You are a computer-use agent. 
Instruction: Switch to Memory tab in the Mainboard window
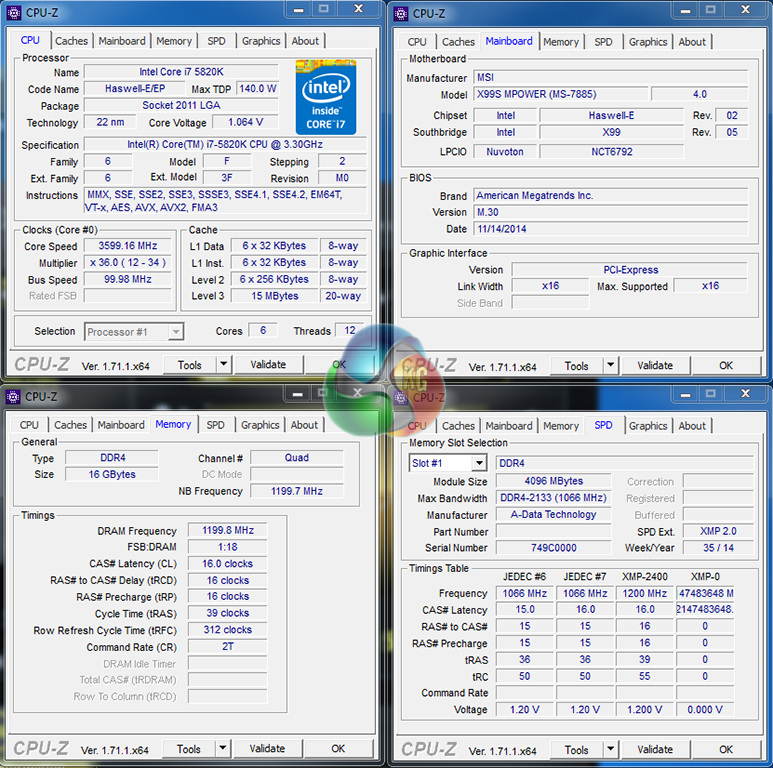(x=561, y=42)
